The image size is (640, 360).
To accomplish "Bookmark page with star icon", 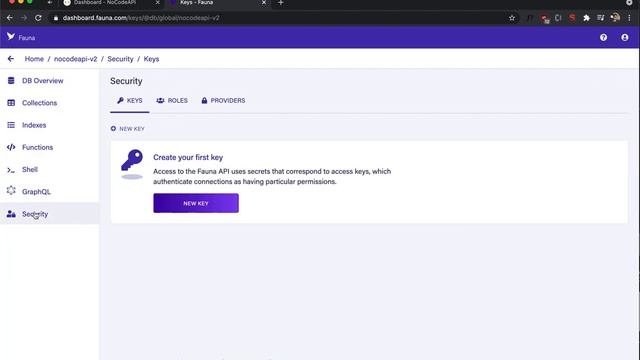I will coord(512,18).
